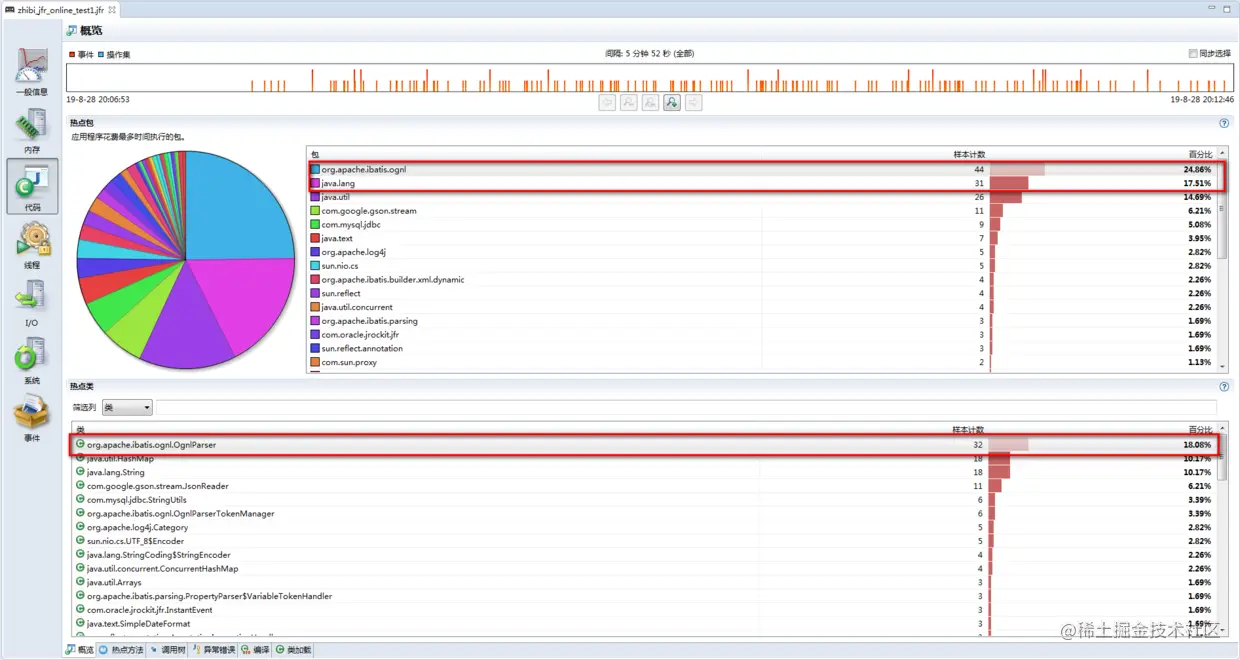
Task: Click com.google.gson.stream package color swatch
Action: (315, 211)
